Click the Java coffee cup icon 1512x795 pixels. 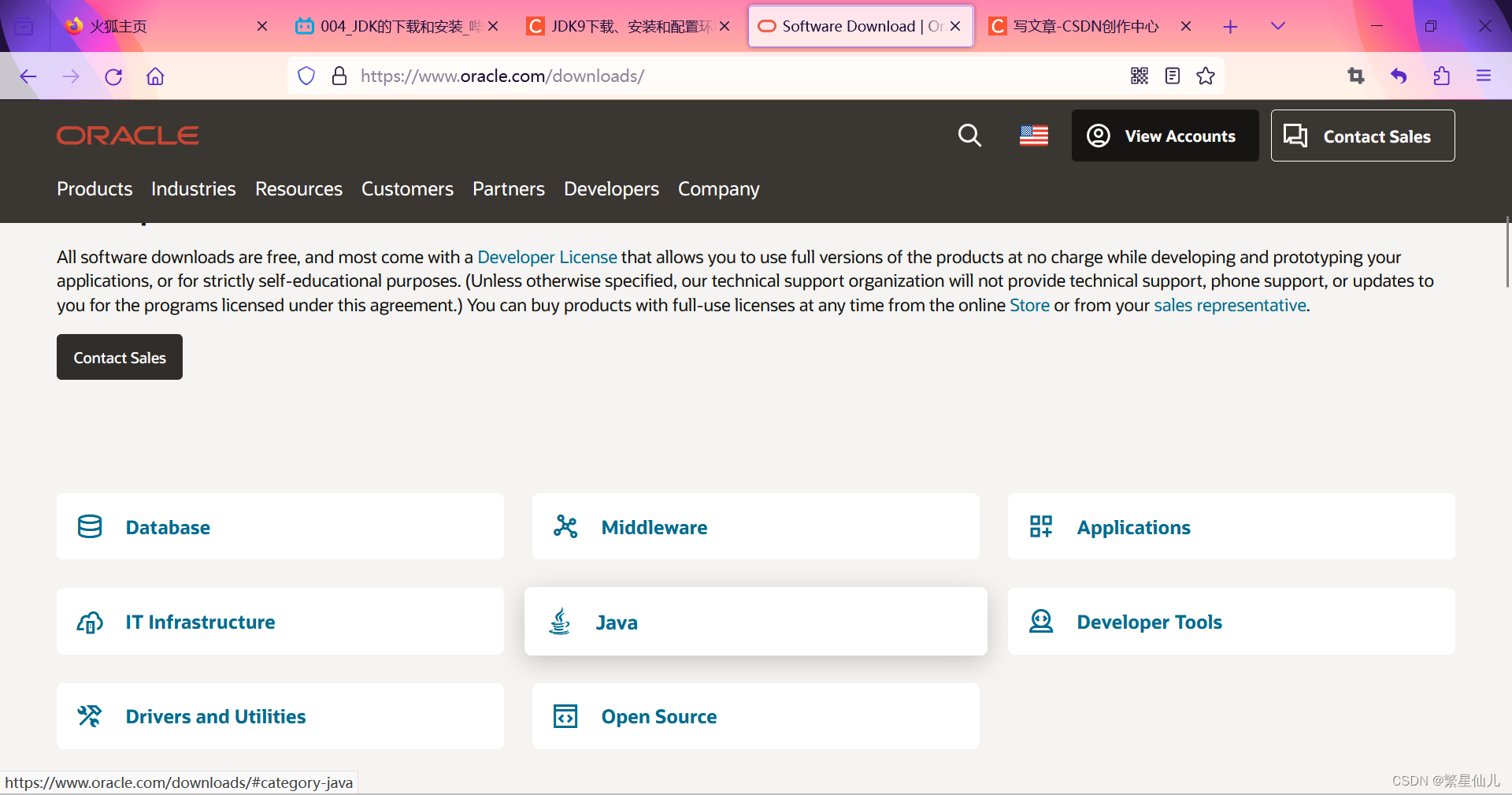click(560, 622)
